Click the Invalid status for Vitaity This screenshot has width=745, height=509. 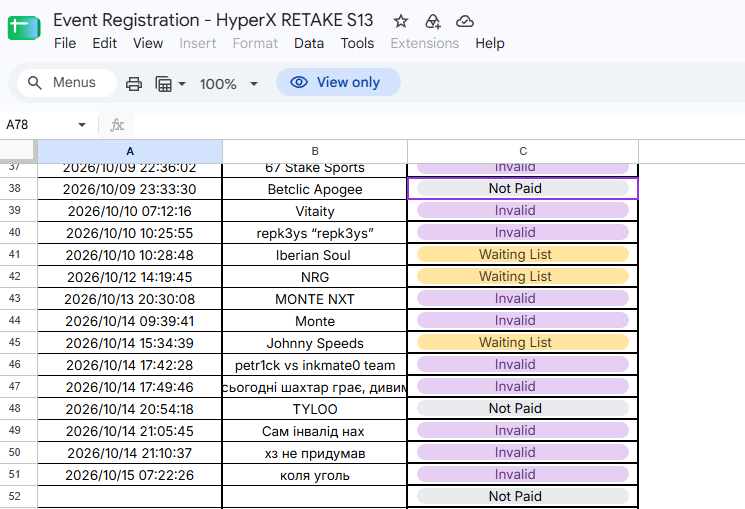click(x=523, y=210)
